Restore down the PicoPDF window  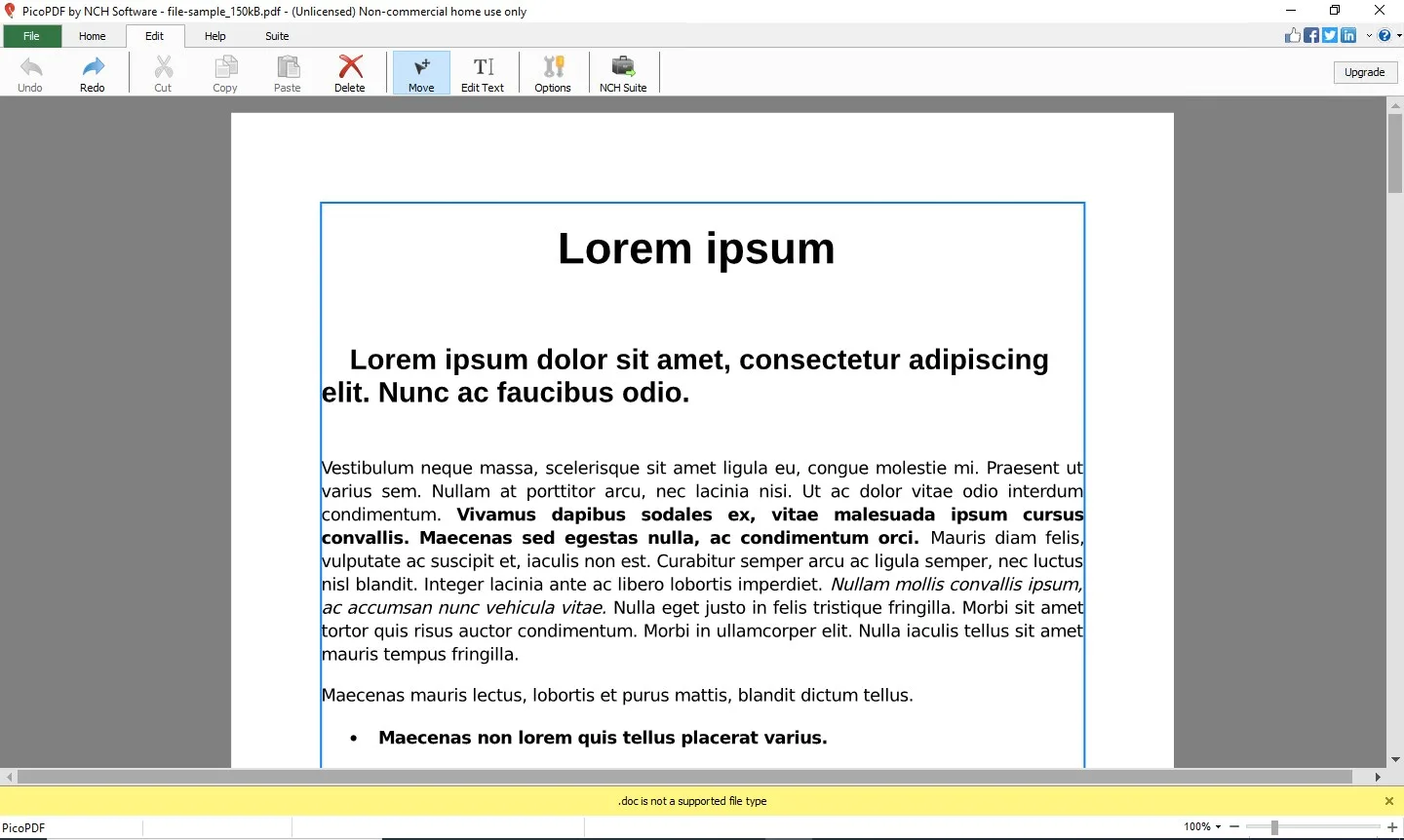[x=1335, y=11]
